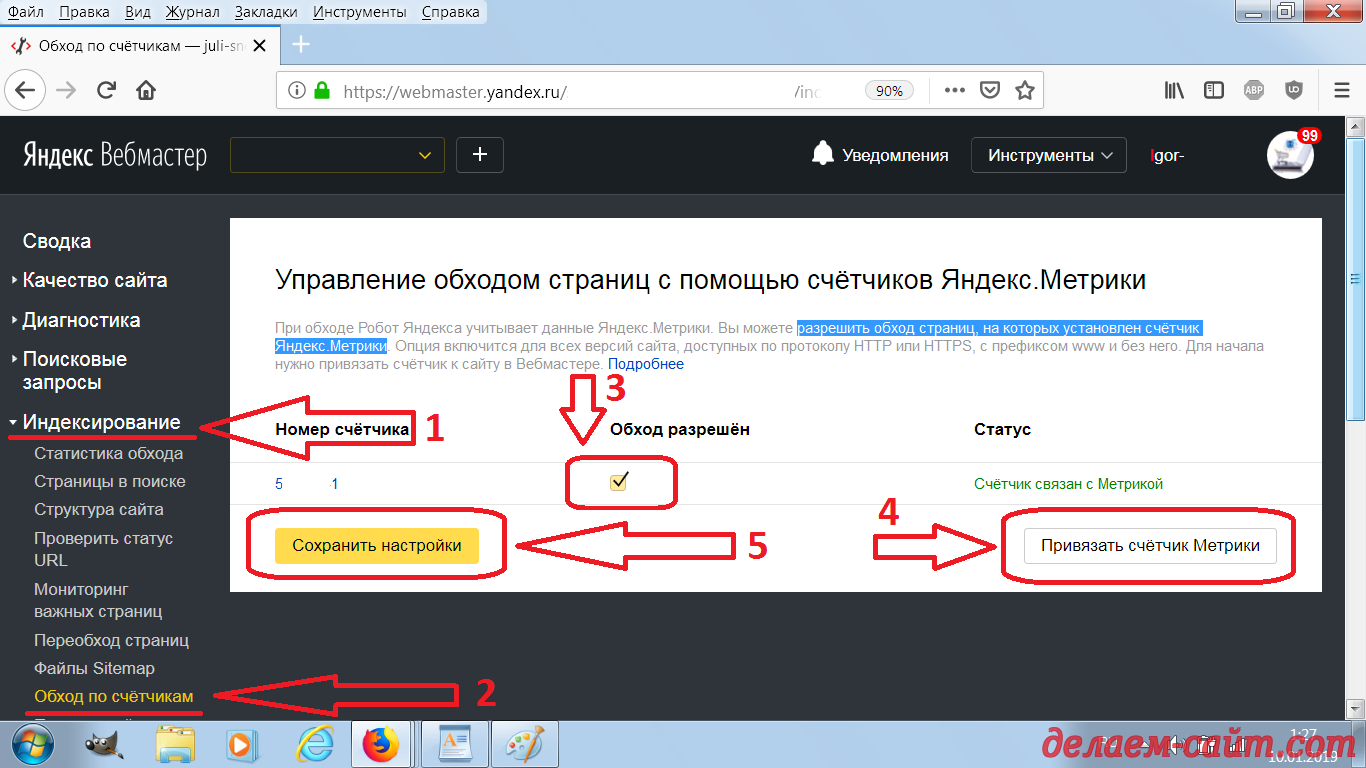Viewport: 1366px width, 768px height.
Task: Open the Справка menu
Action: pyautogui.click(x=450, y=12)
